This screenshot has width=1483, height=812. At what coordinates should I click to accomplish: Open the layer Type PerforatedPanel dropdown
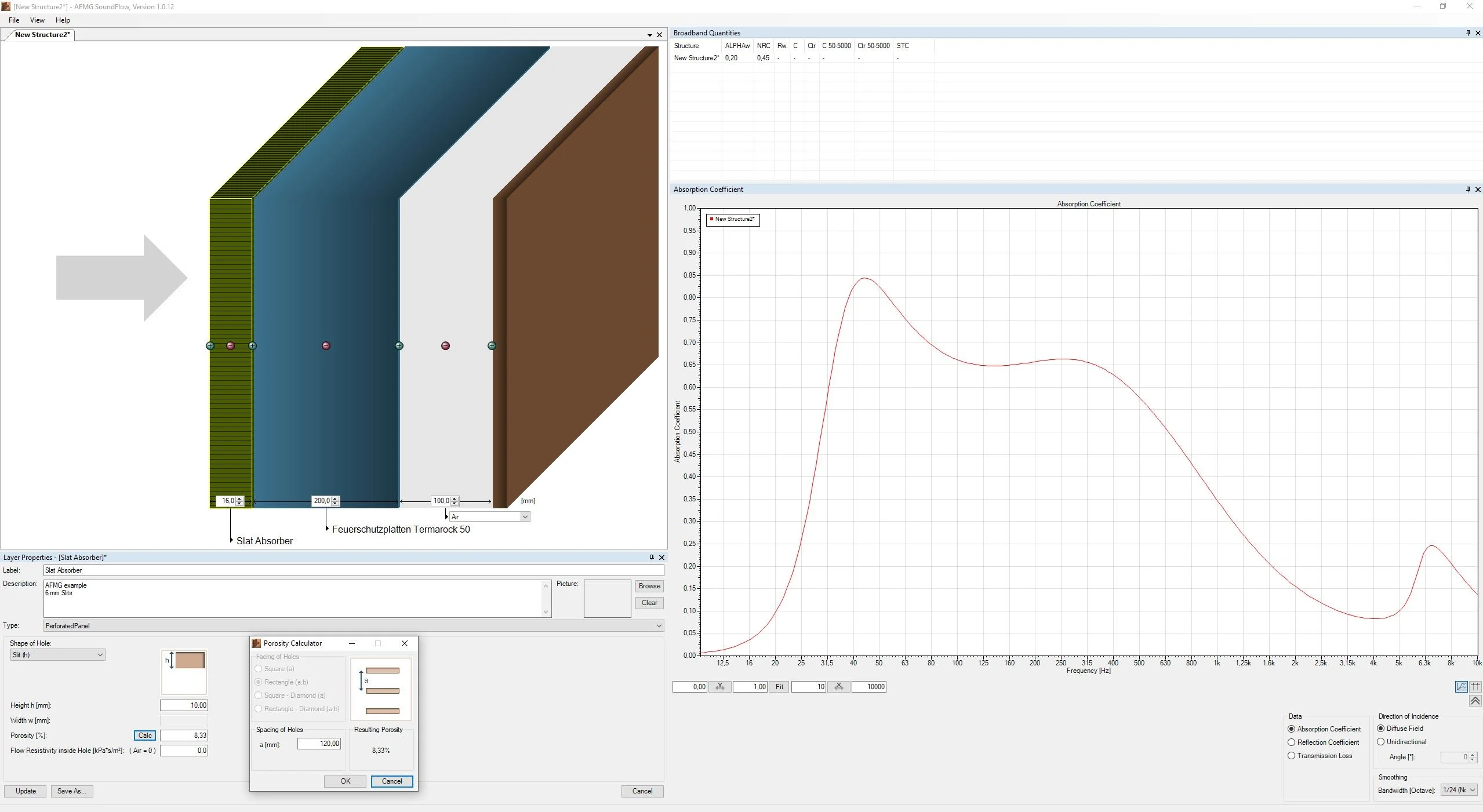(354, 626)
